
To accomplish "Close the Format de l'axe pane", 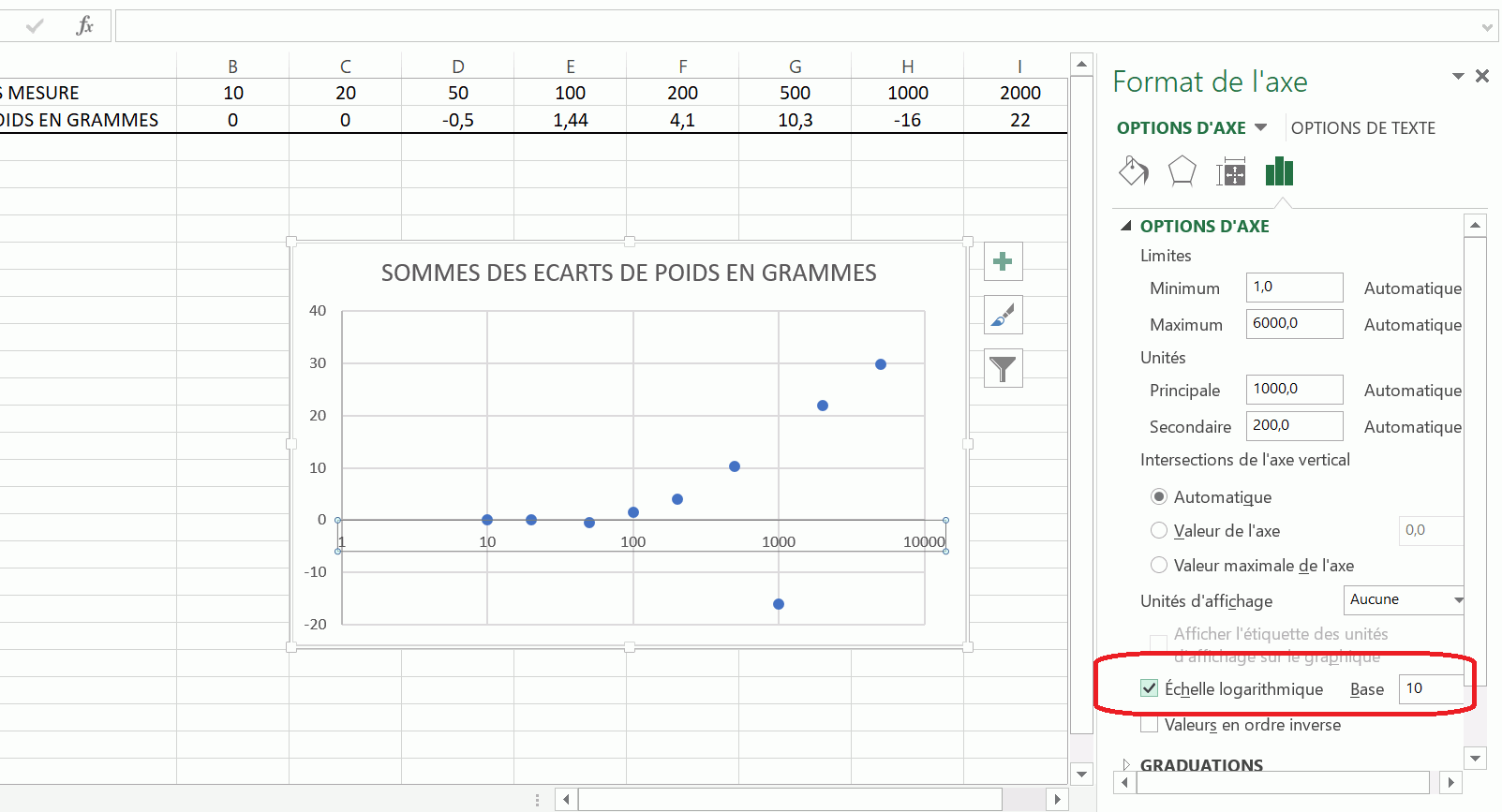I will [1481, 76].
